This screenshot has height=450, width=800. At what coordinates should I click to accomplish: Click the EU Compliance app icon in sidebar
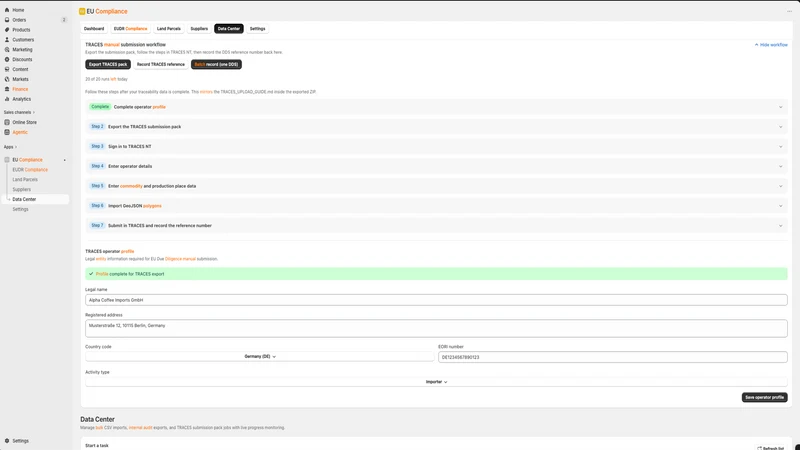coord(7,160)
